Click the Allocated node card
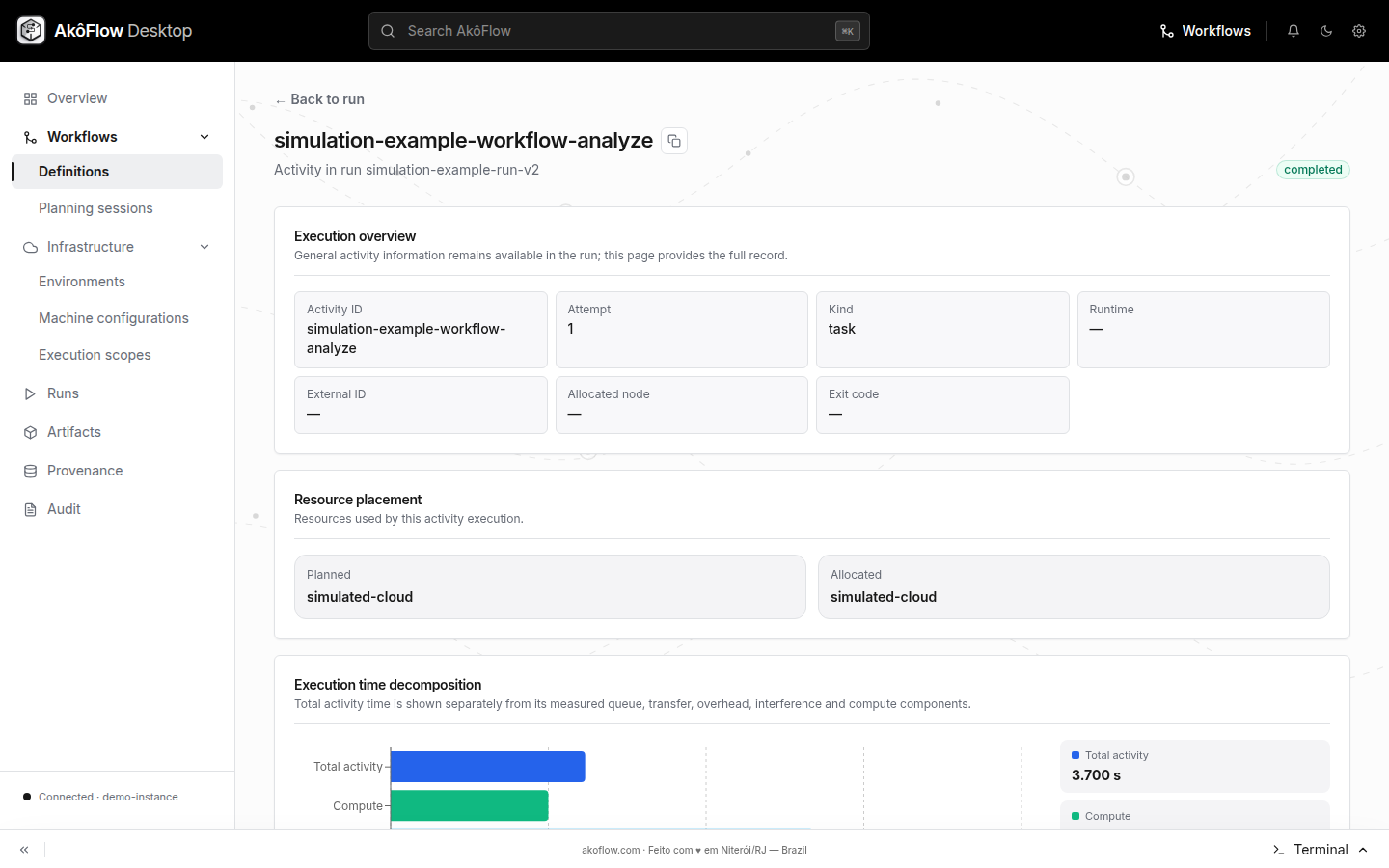 682,405
